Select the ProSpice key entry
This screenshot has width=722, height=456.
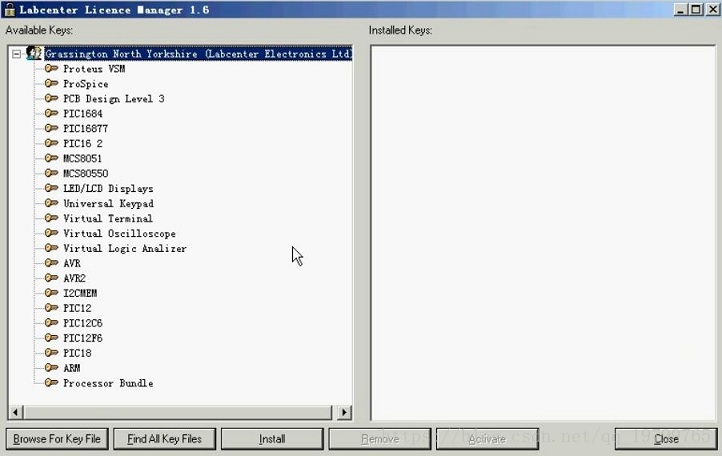pyautogui.click(x=86, y=84)
